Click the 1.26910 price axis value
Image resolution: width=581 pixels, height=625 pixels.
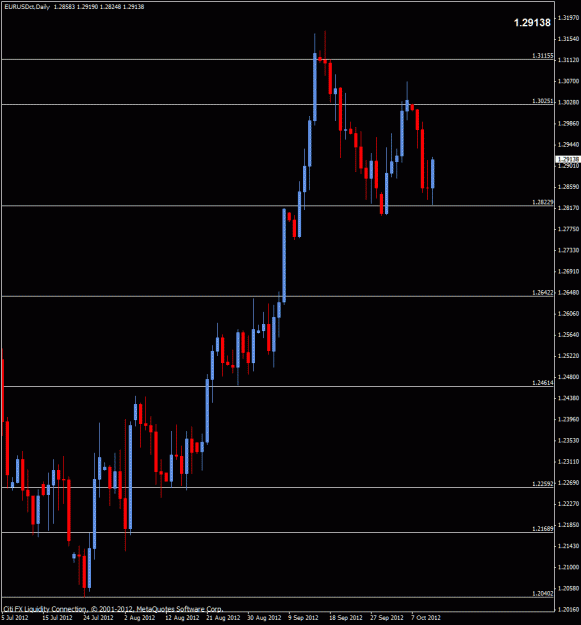pos(568,271)
